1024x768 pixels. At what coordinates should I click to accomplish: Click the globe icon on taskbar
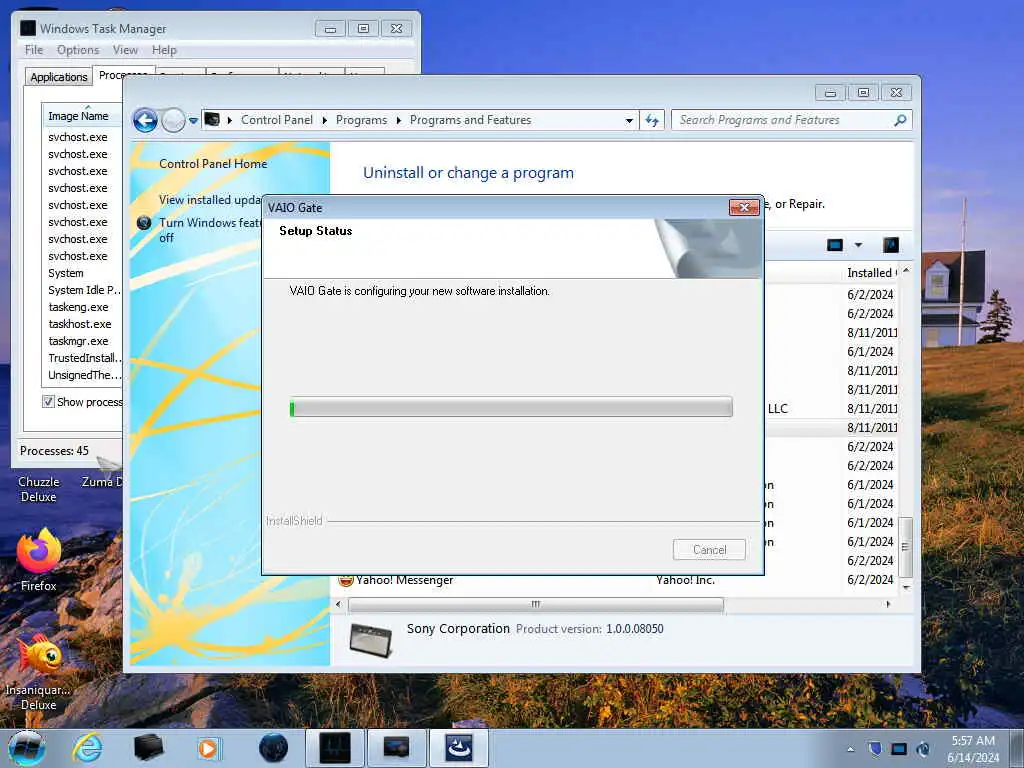point(273,748)
